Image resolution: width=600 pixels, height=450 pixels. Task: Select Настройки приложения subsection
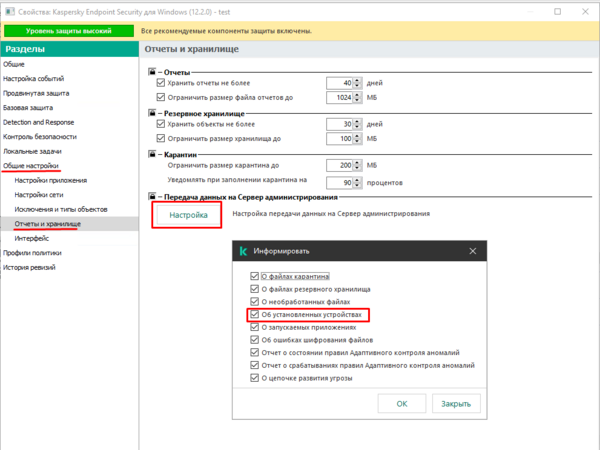click(x=51, y=180)
